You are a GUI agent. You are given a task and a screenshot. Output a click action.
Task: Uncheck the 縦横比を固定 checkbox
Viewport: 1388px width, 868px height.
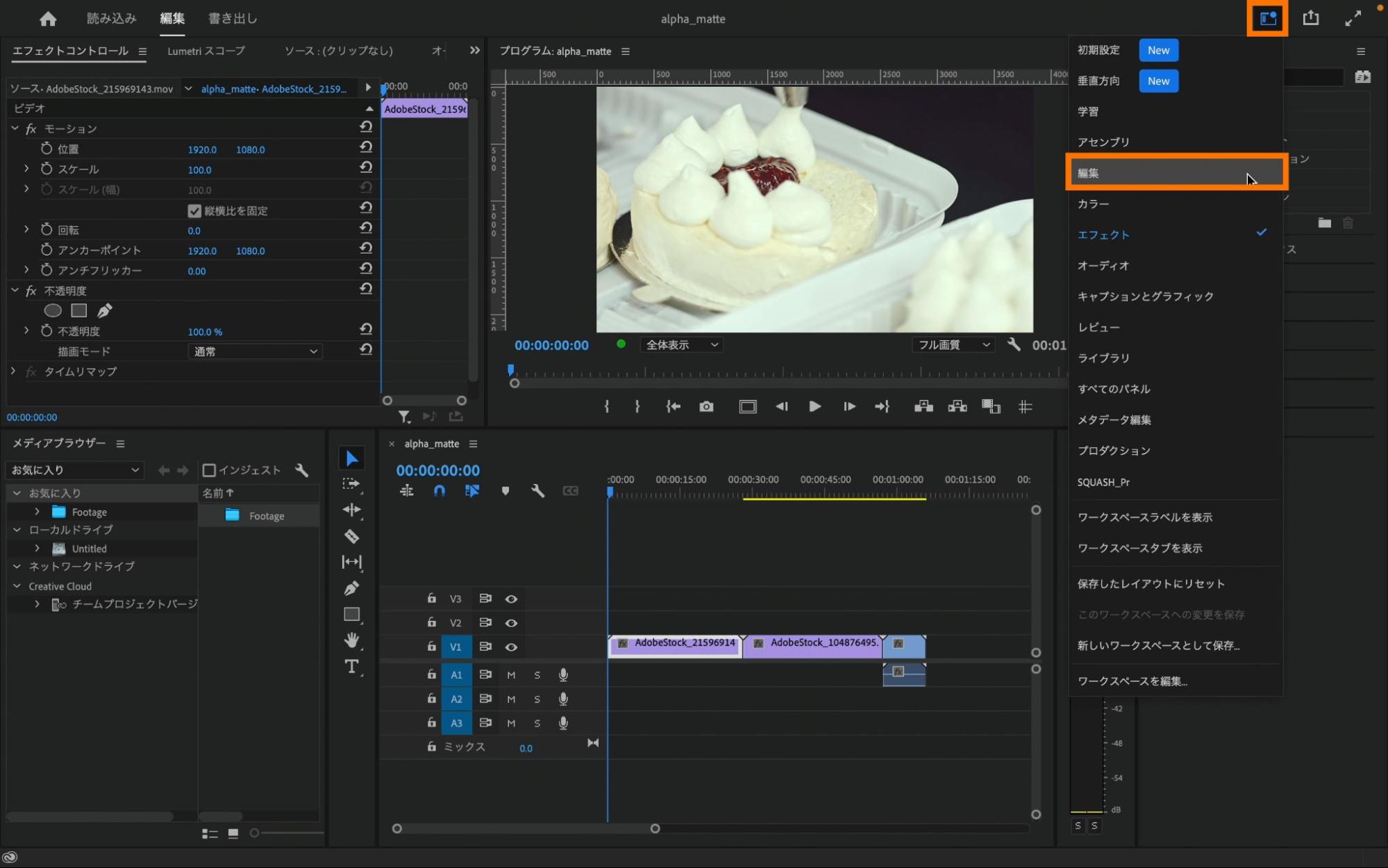tap(194, 210)
